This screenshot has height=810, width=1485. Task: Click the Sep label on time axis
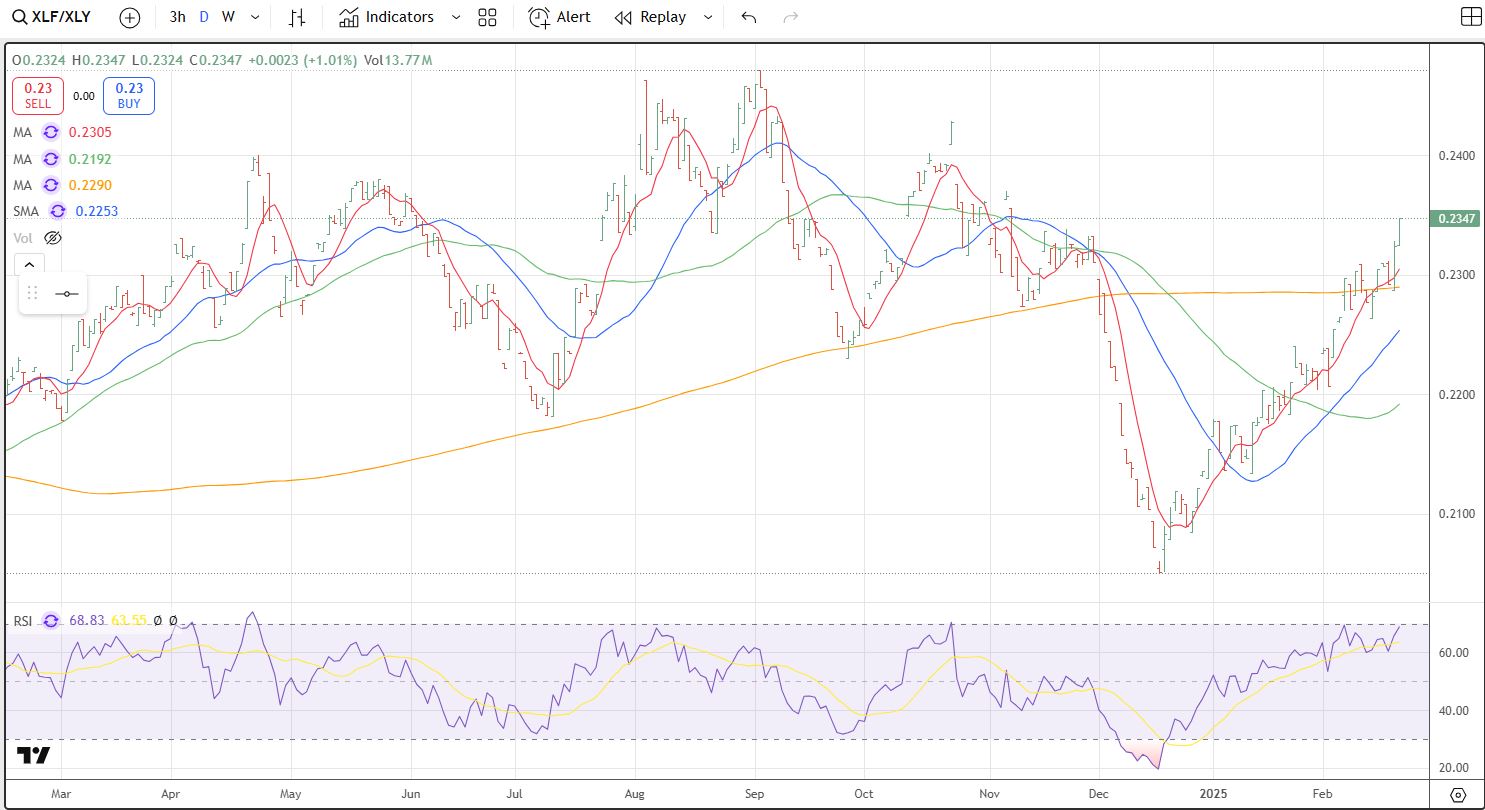(755, 793)
